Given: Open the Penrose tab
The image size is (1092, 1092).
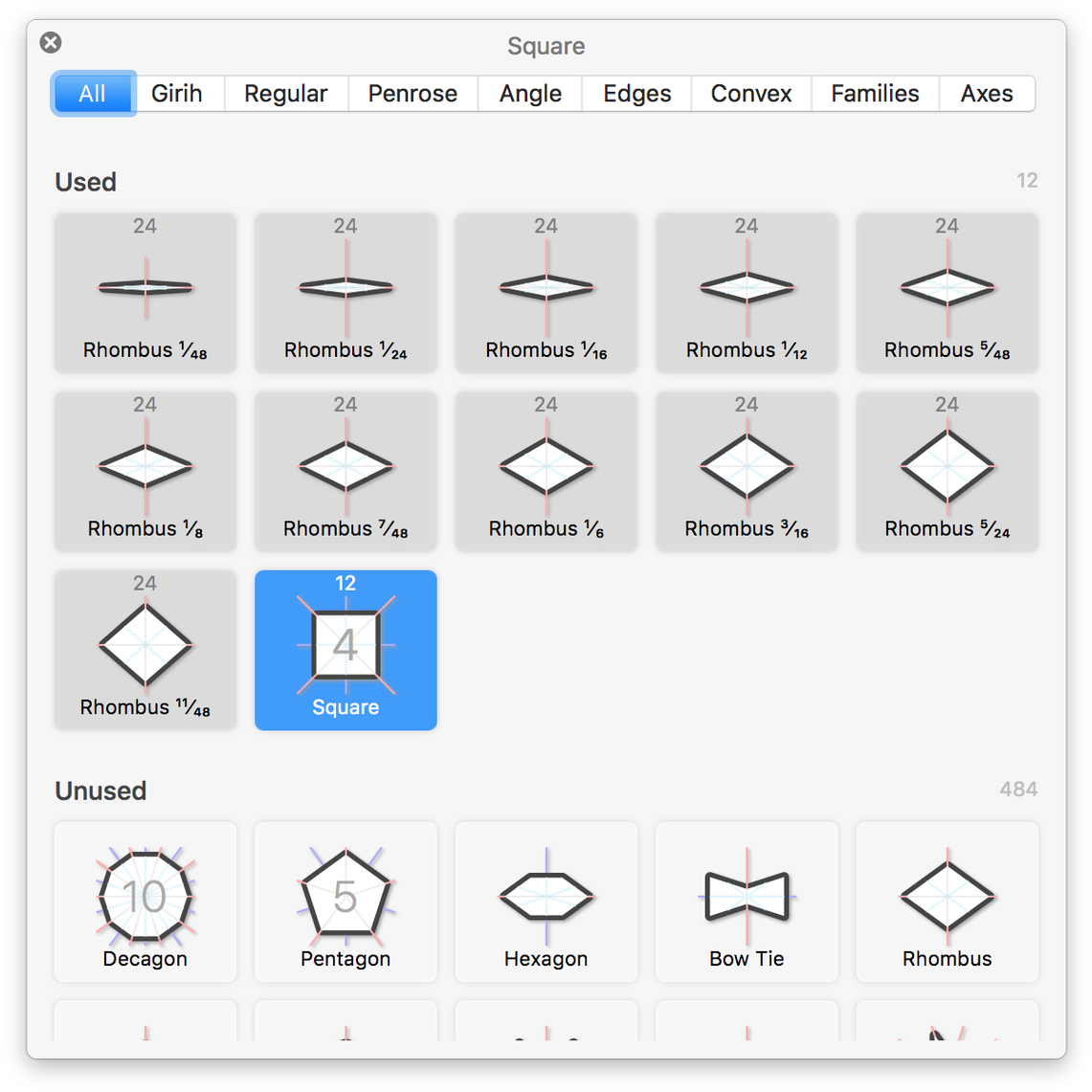Looking at the screenshot, I should click(412, 94).
